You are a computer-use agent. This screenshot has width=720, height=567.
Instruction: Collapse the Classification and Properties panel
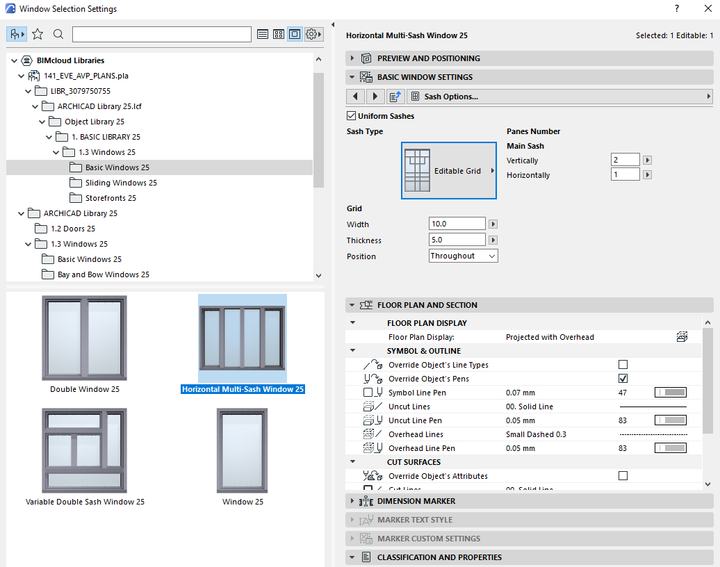click(352, 557)
